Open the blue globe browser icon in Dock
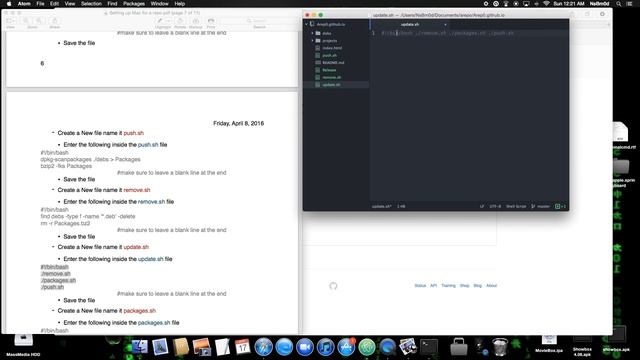This screenshot has height=360, width=640. pyautogui.click(x=284, y=347)
